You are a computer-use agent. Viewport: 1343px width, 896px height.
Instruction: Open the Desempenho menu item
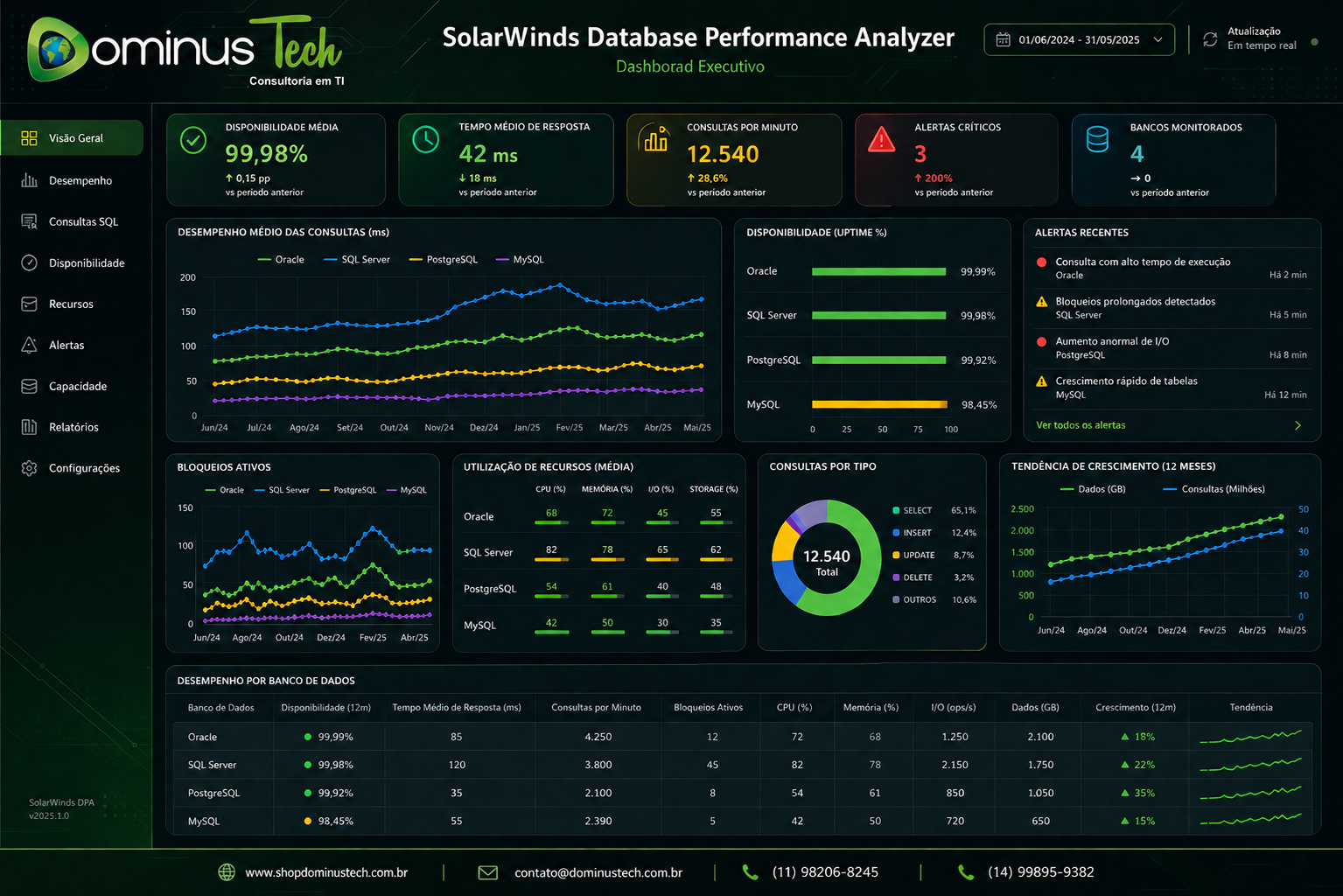tap(72, 180)
